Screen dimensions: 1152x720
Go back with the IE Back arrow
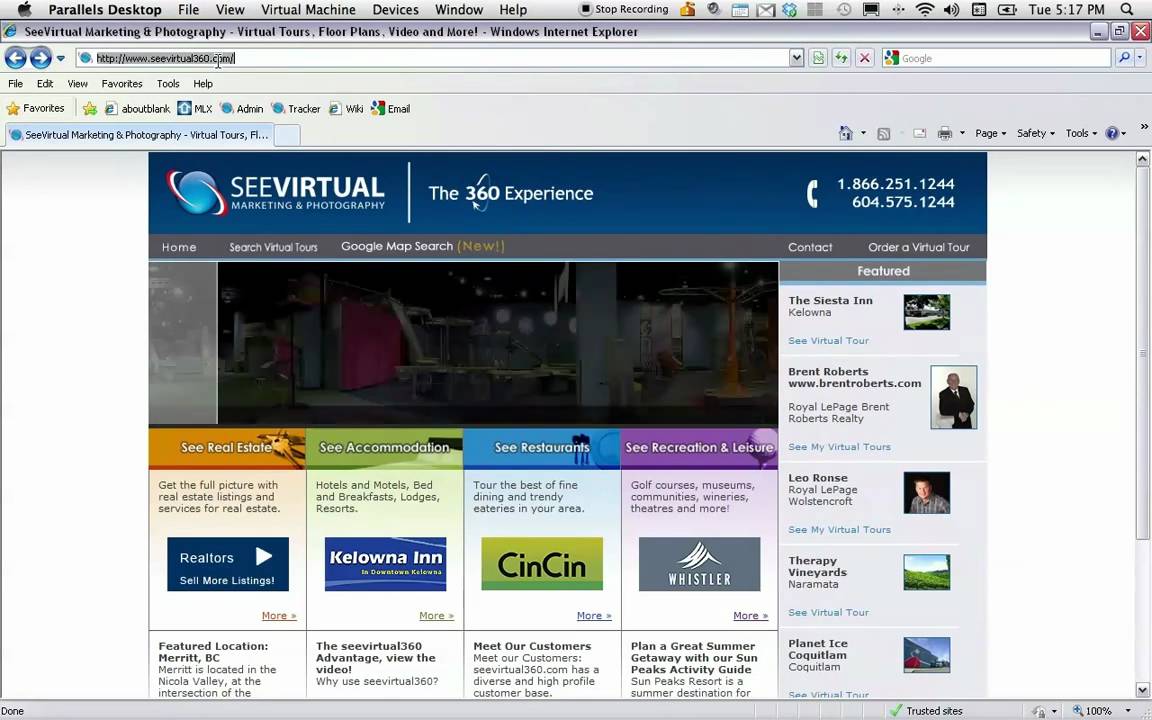pyautogui.click(x=15, y=57)
